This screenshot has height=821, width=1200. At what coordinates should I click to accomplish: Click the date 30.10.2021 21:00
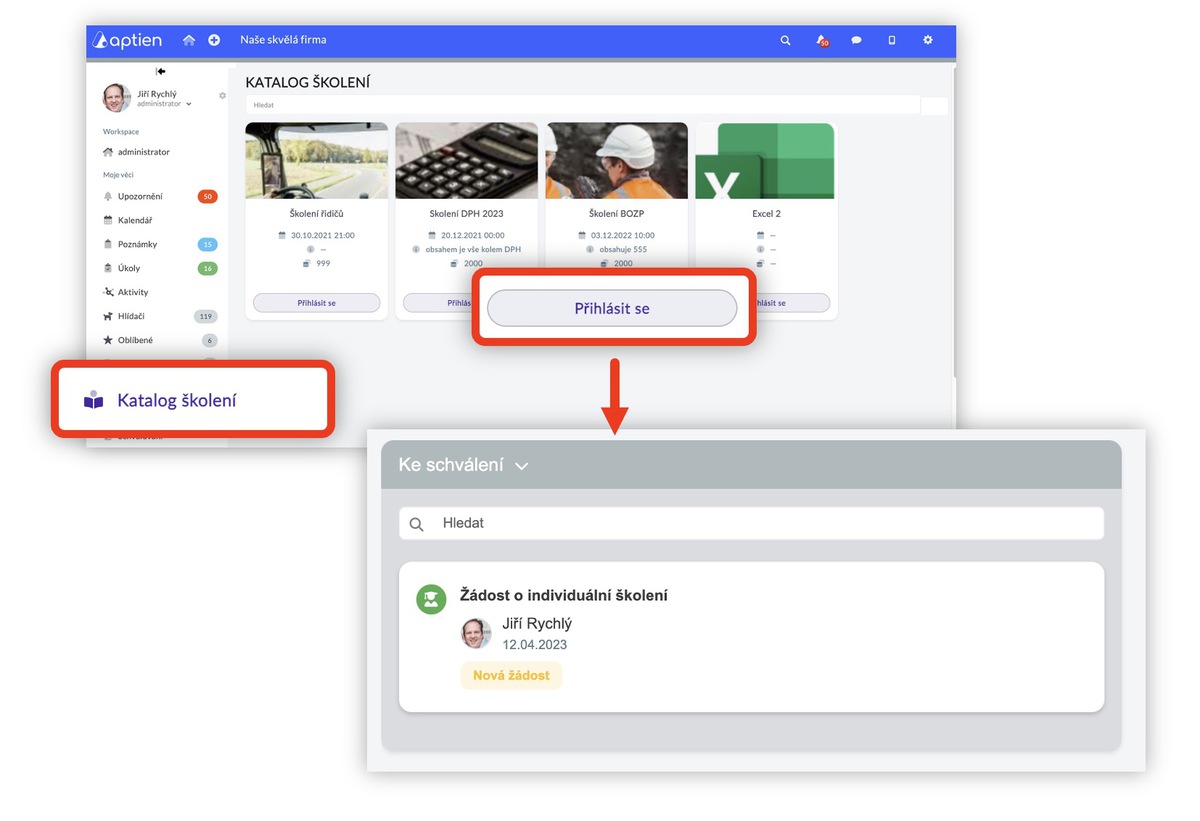click(322, 235)
